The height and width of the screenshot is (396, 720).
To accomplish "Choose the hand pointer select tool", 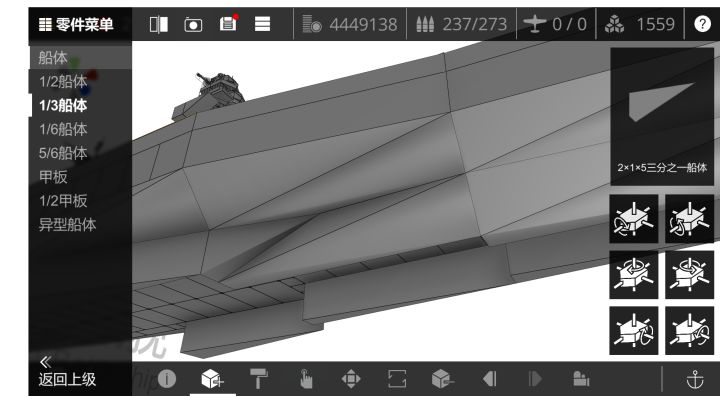I will [x=306, y=379].
